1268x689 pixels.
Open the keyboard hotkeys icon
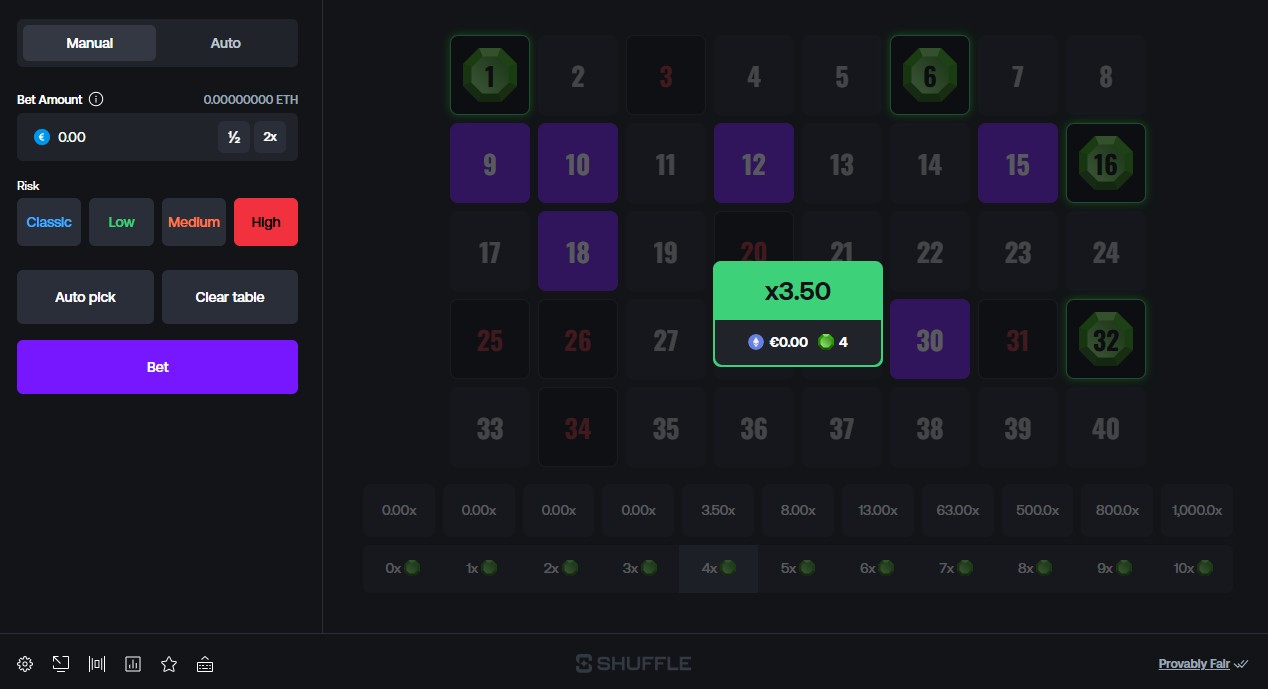[x=205, y=664]
